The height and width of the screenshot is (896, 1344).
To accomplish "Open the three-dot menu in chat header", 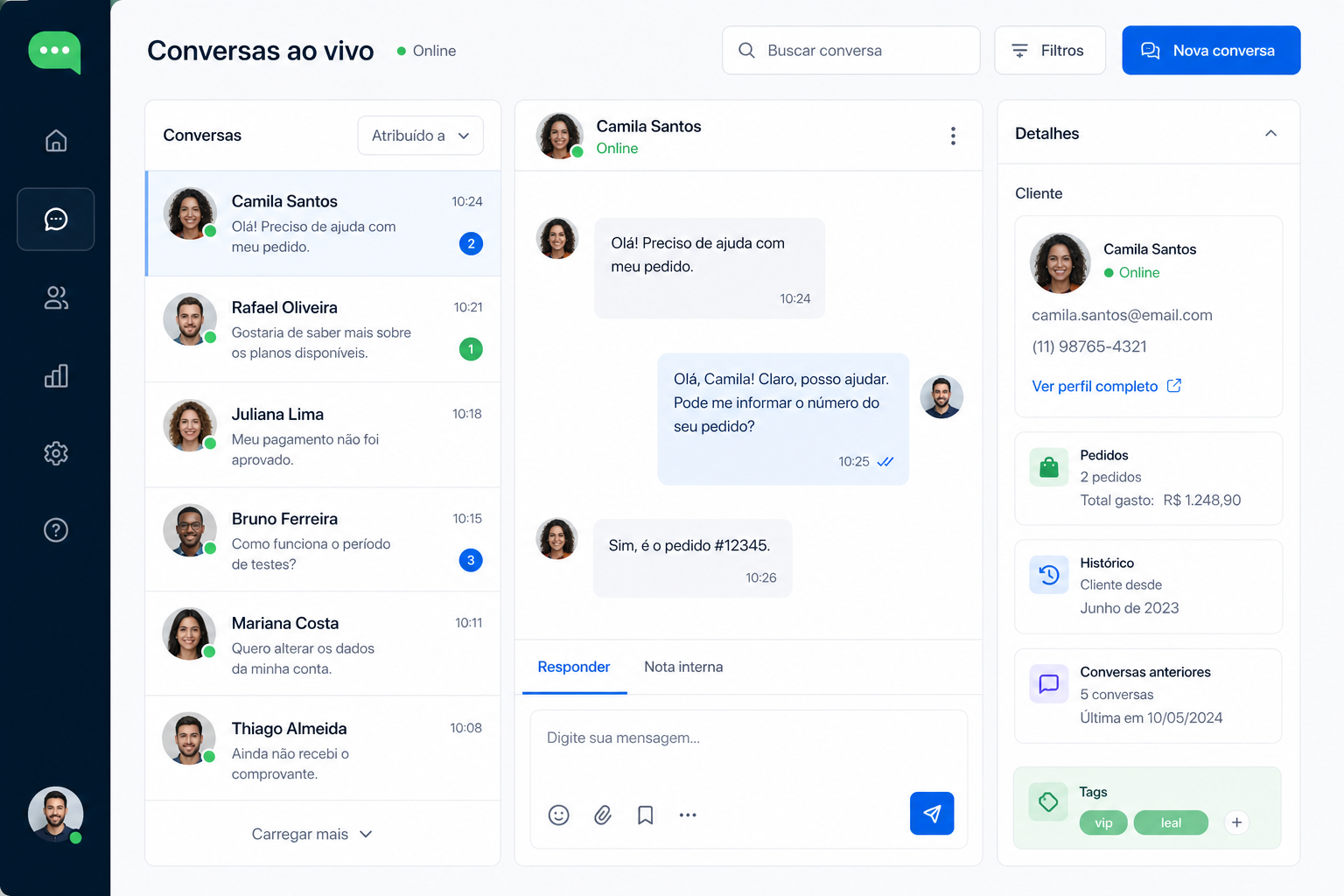I will pyautogui.click(x=953, y=136).
